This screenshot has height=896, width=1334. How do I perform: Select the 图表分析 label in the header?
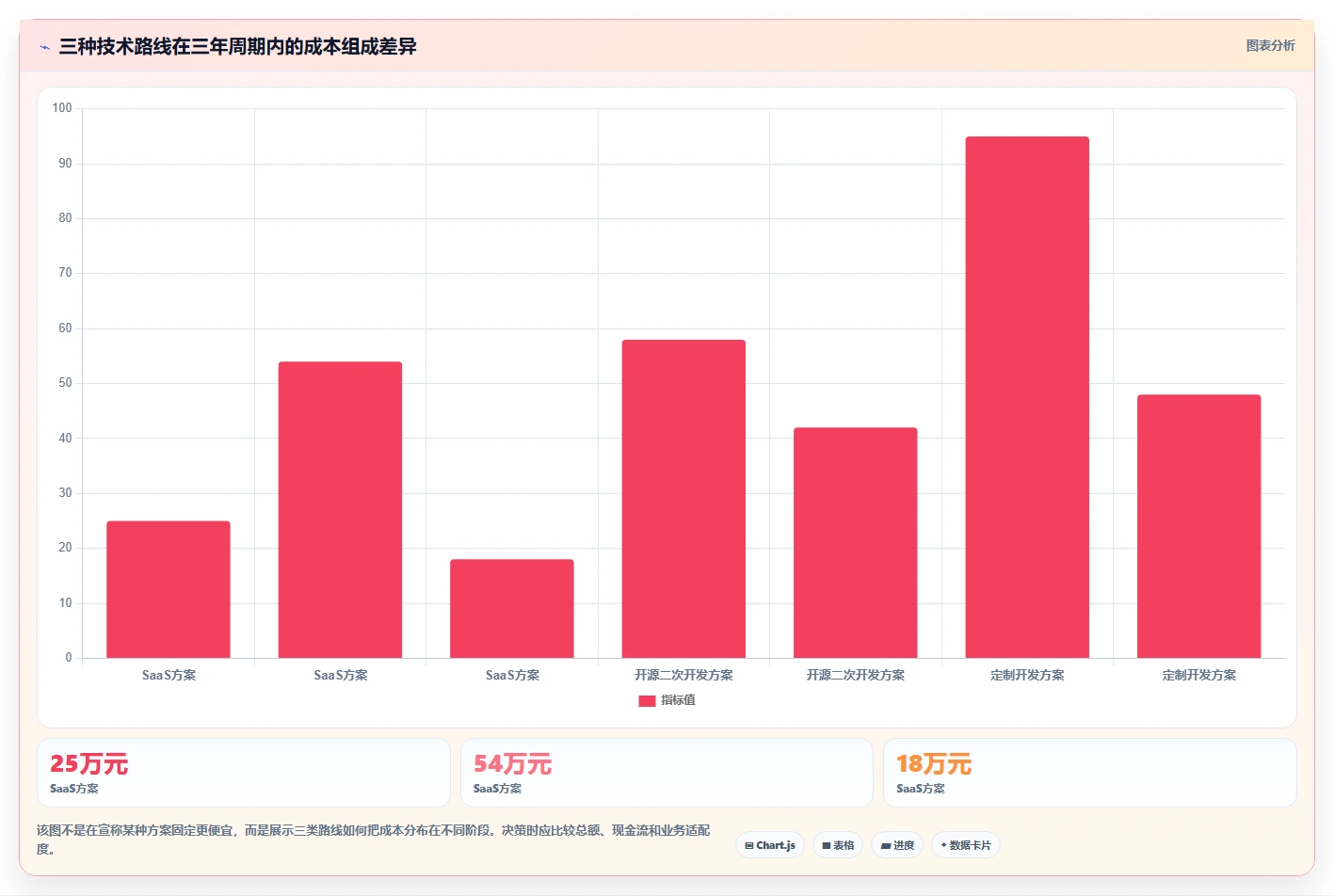click(x=1270, y=45)
